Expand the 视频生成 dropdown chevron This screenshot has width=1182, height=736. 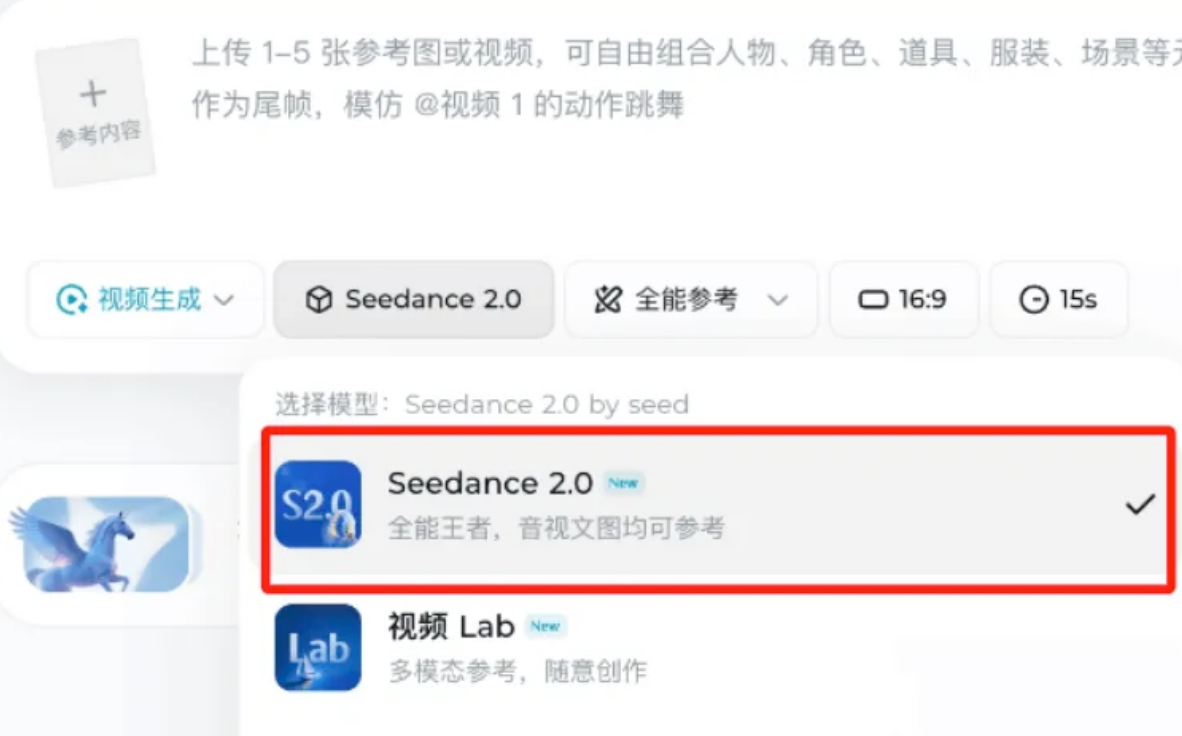[225, 300]
